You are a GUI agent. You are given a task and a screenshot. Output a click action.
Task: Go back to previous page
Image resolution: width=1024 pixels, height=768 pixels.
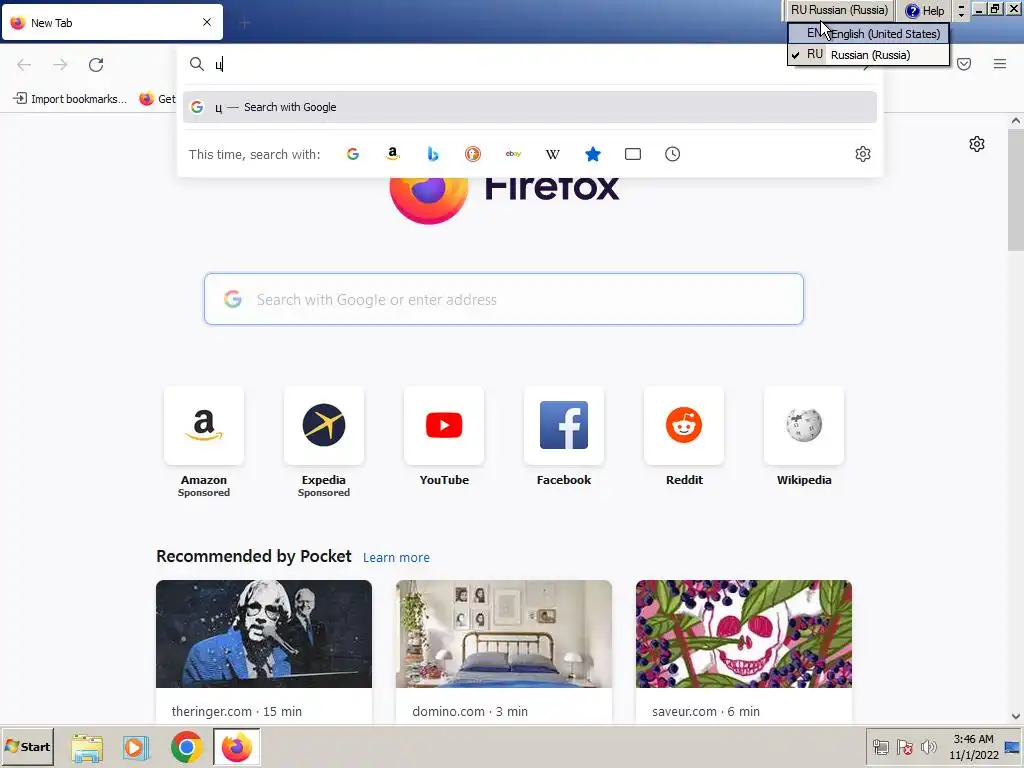pyautogui.click(x=24, y=64)
